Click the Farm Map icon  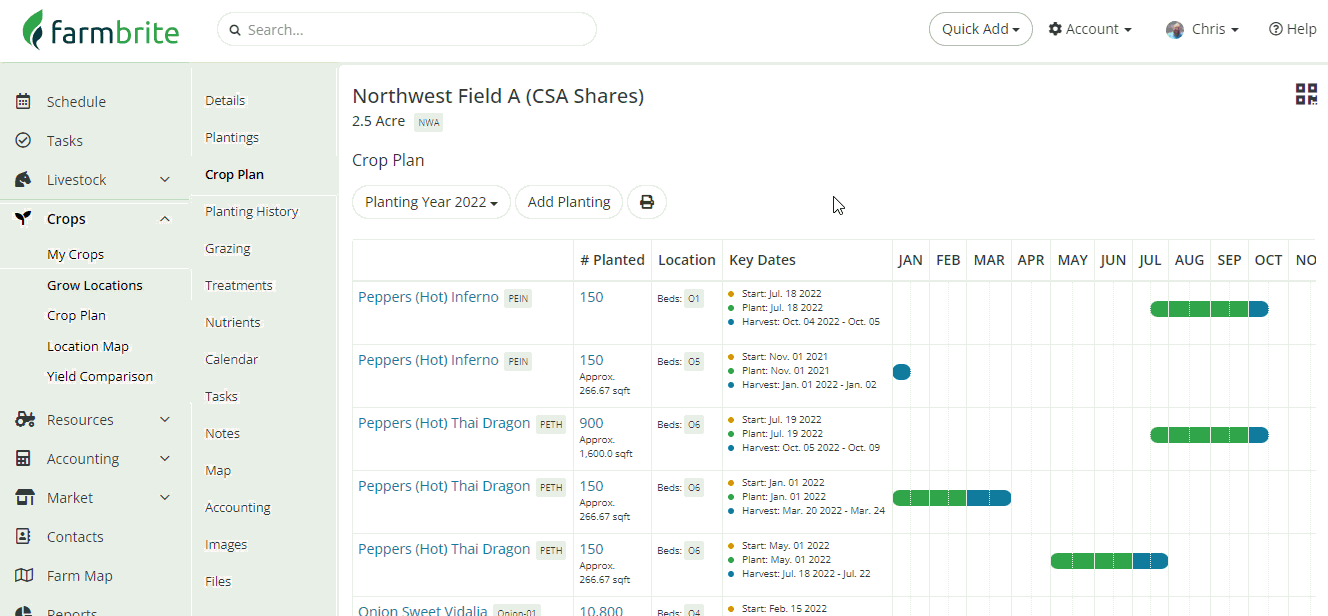[25, 576]
